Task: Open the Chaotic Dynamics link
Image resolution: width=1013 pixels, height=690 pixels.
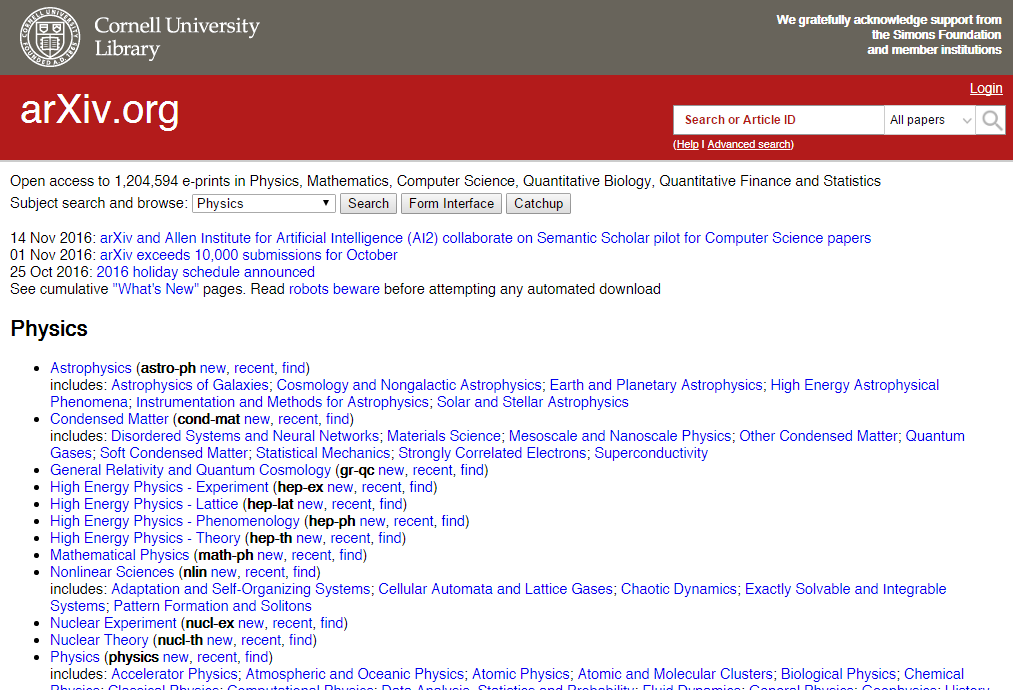Action: point(678,589)
